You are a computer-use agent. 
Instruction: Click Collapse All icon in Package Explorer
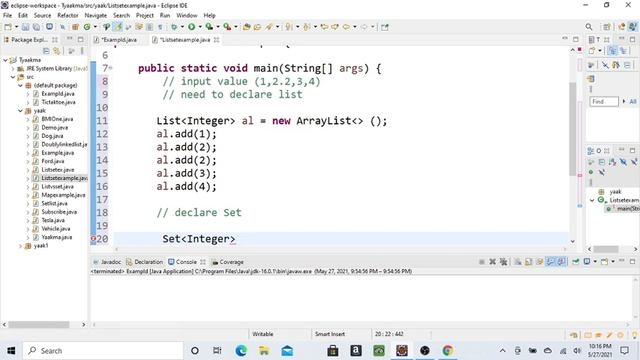click(x=46, y=51)
